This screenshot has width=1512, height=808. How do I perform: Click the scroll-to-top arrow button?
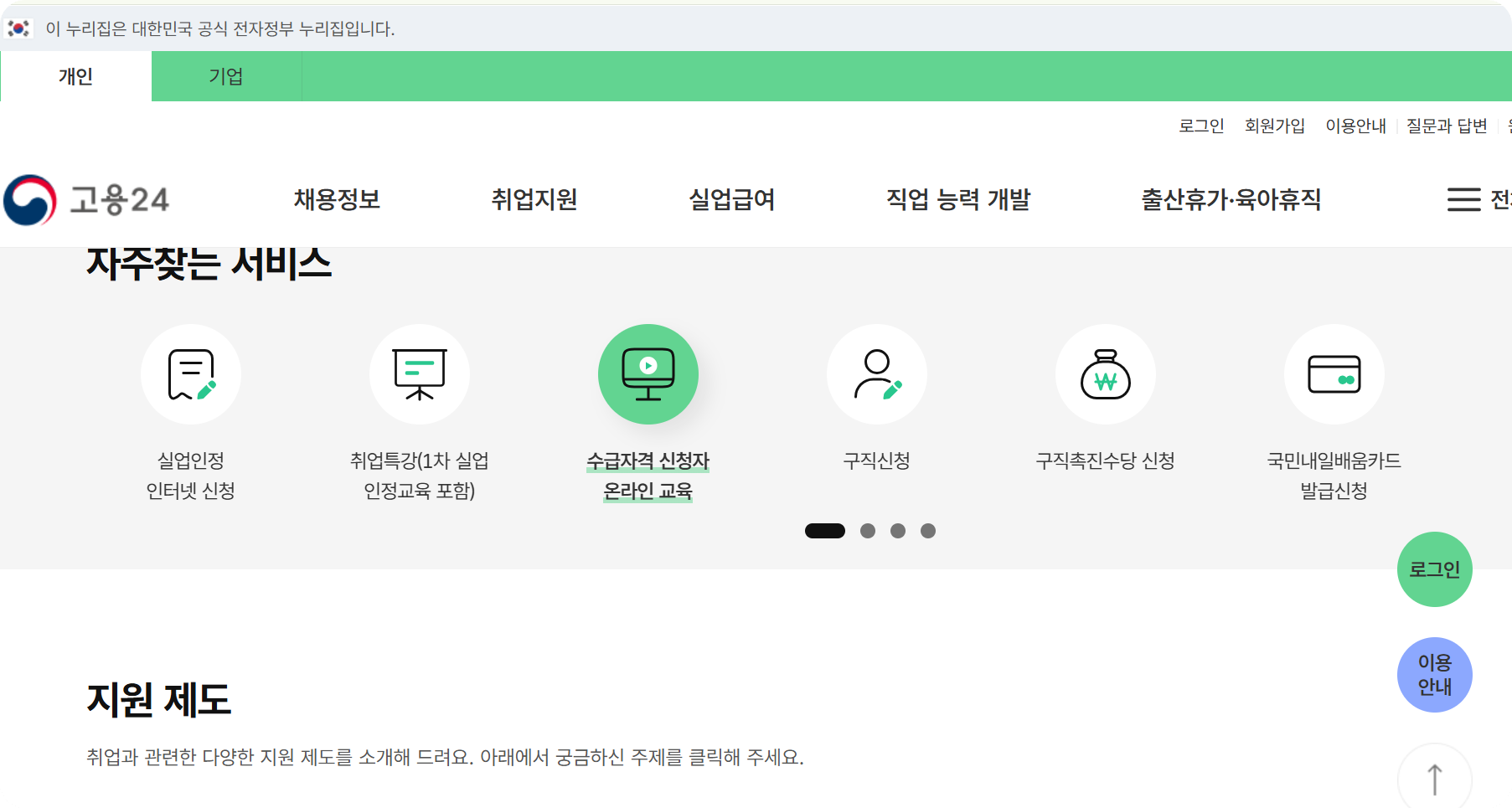point(1434,777)
